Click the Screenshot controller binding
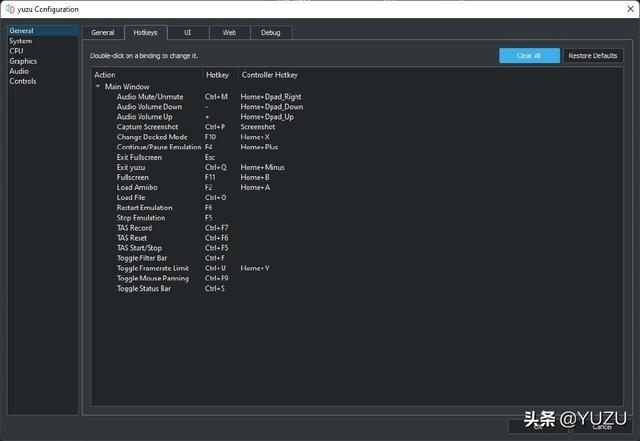640x441 pixels. 258,127
